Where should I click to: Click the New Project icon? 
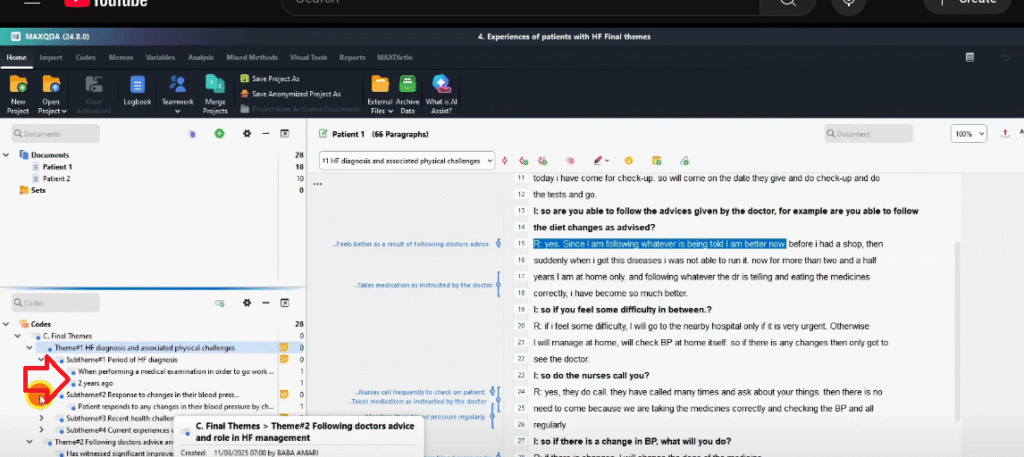coord(18,84)
